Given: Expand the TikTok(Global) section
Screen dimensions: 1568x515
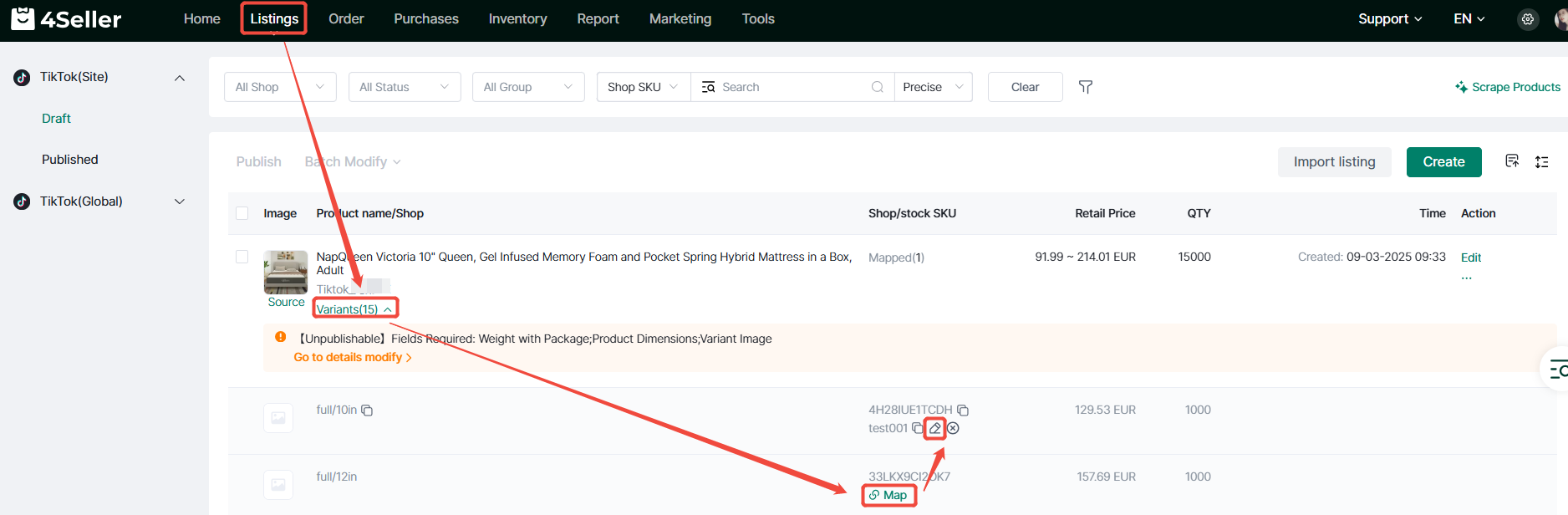Looking at the screenshot, I should (179, 201).
